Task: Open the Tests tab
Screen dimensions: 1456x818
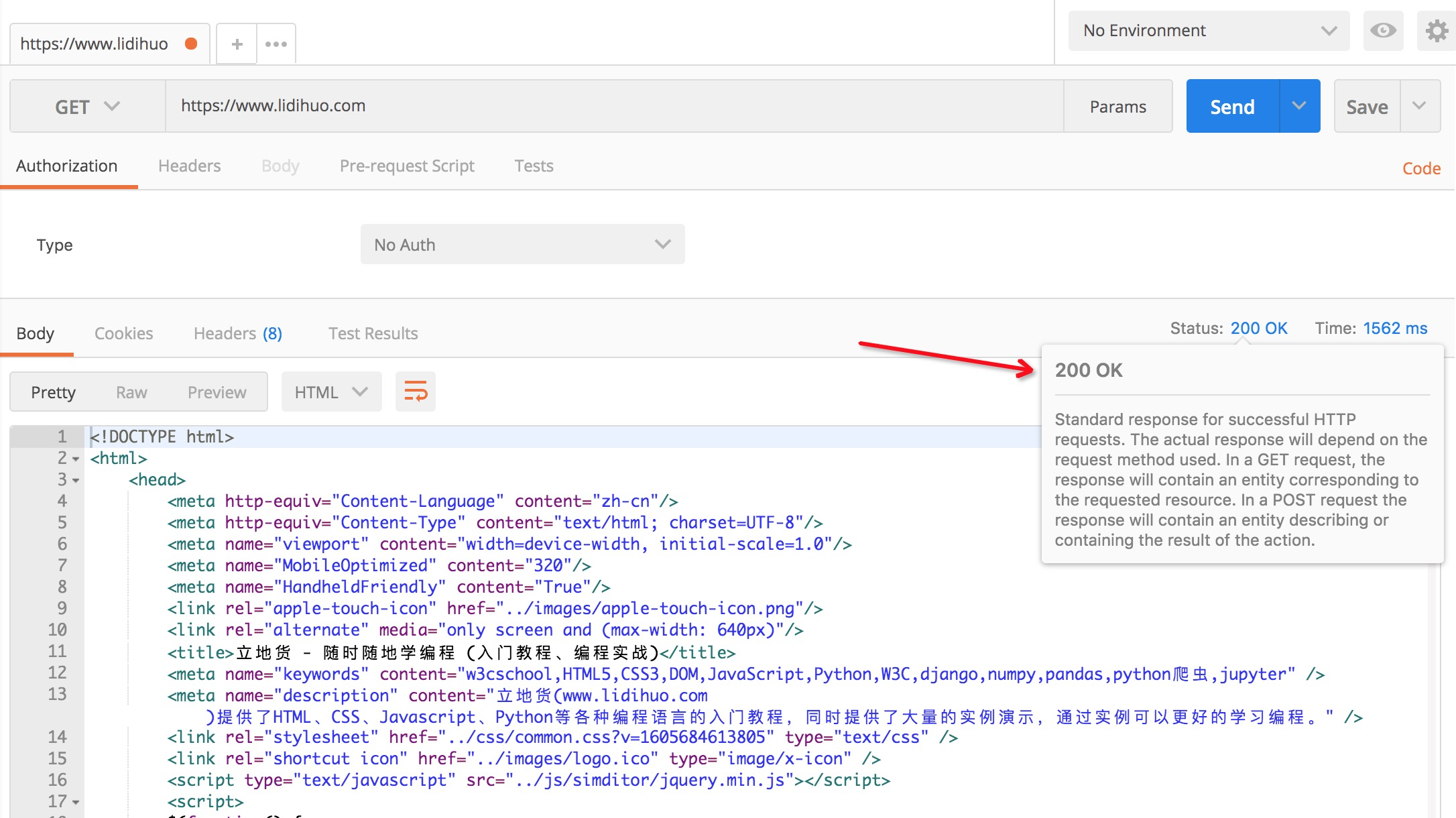Action: coord(534,166)
